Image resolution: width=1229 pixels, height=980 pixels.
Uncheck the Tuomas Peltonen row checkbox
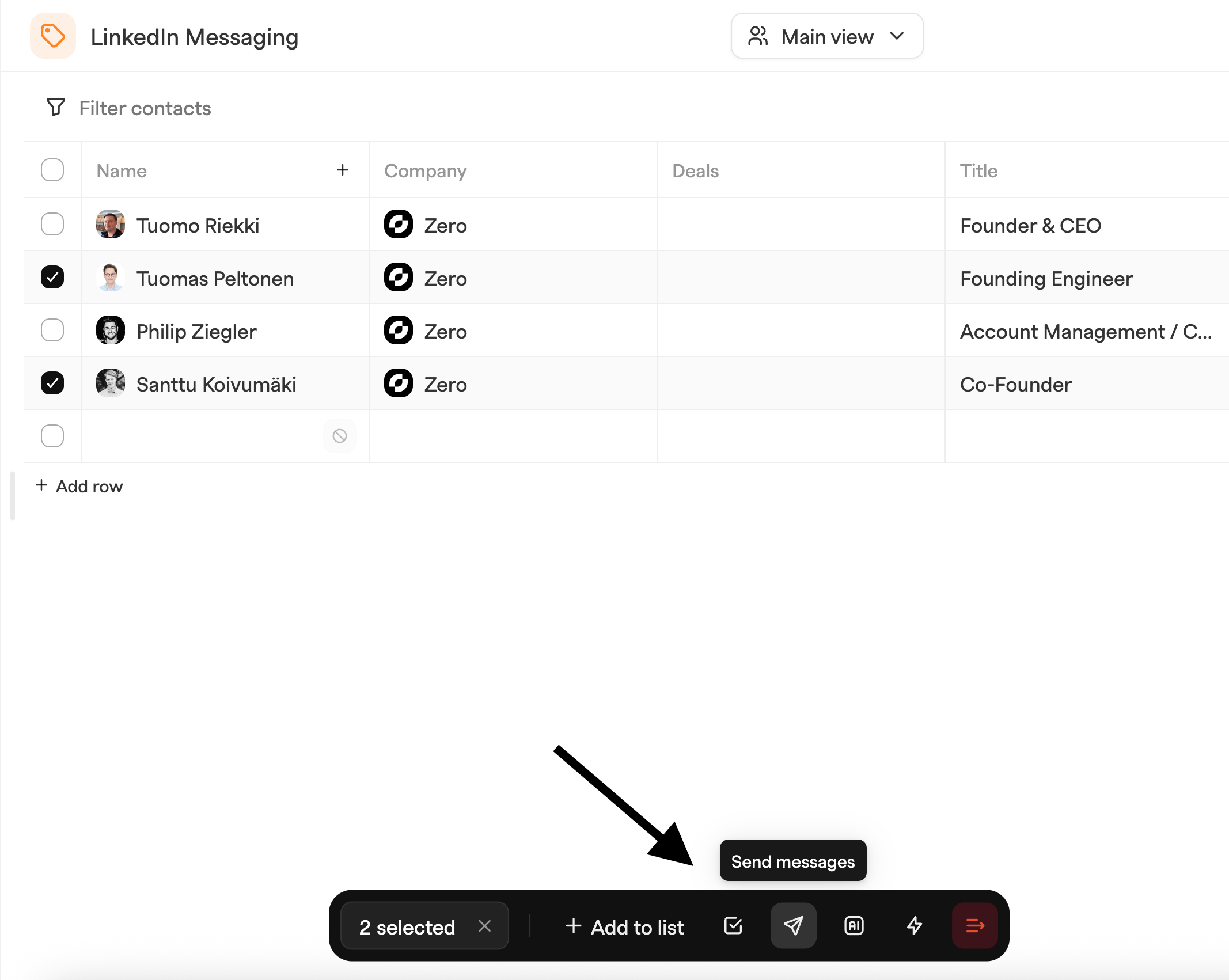click(52, 277)
